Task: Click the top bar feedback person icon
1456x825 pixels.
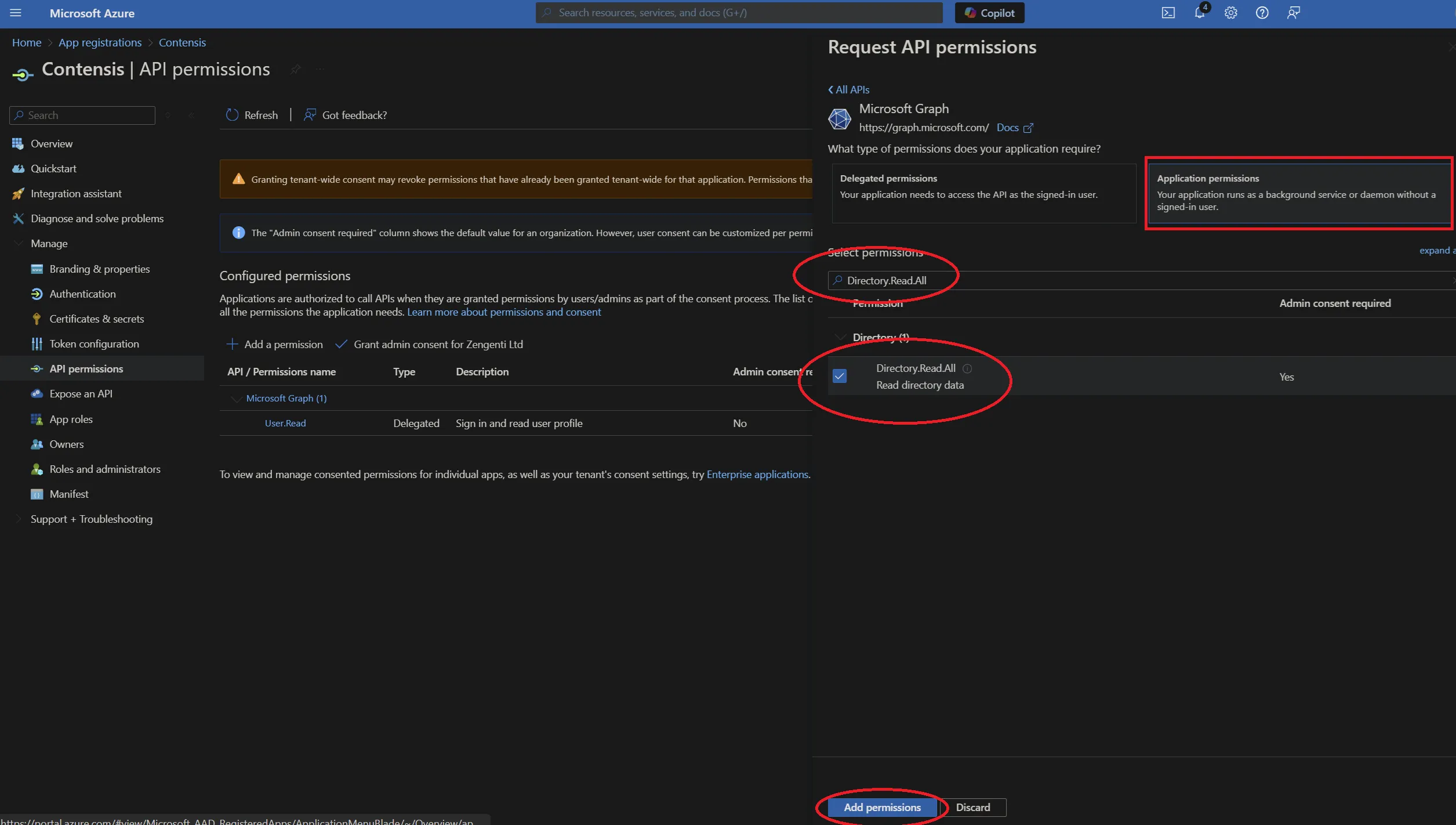Action: point(1293,13)
